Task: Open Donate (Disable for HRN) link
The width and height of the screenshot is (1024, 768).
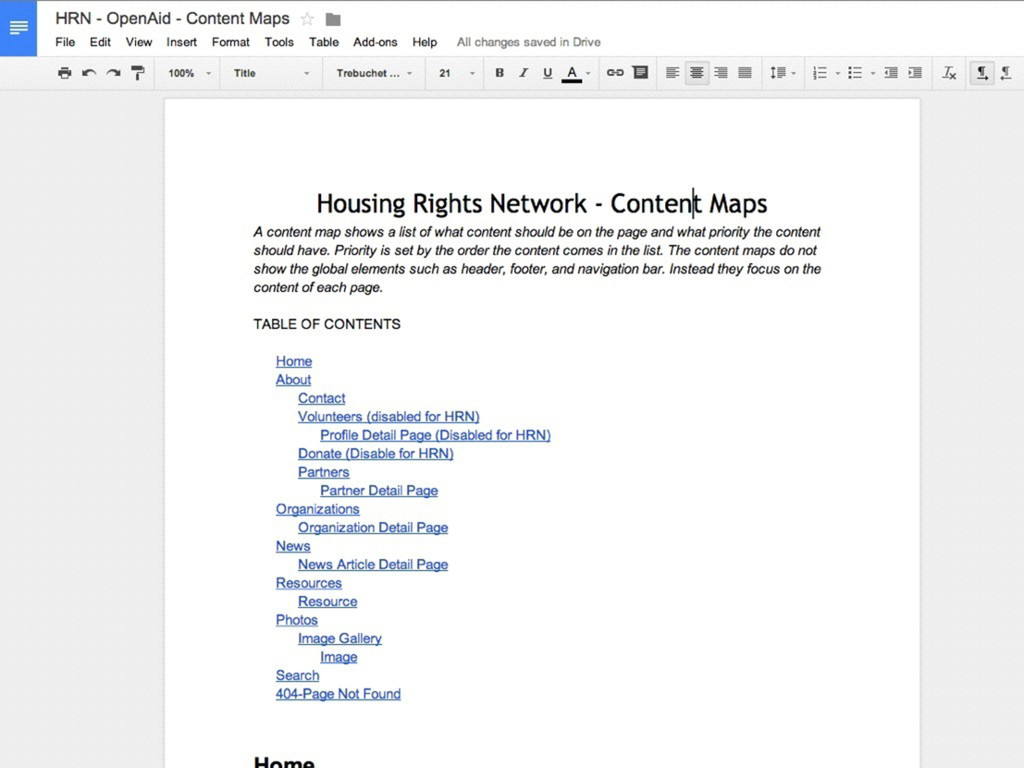Action: [376, 453]
